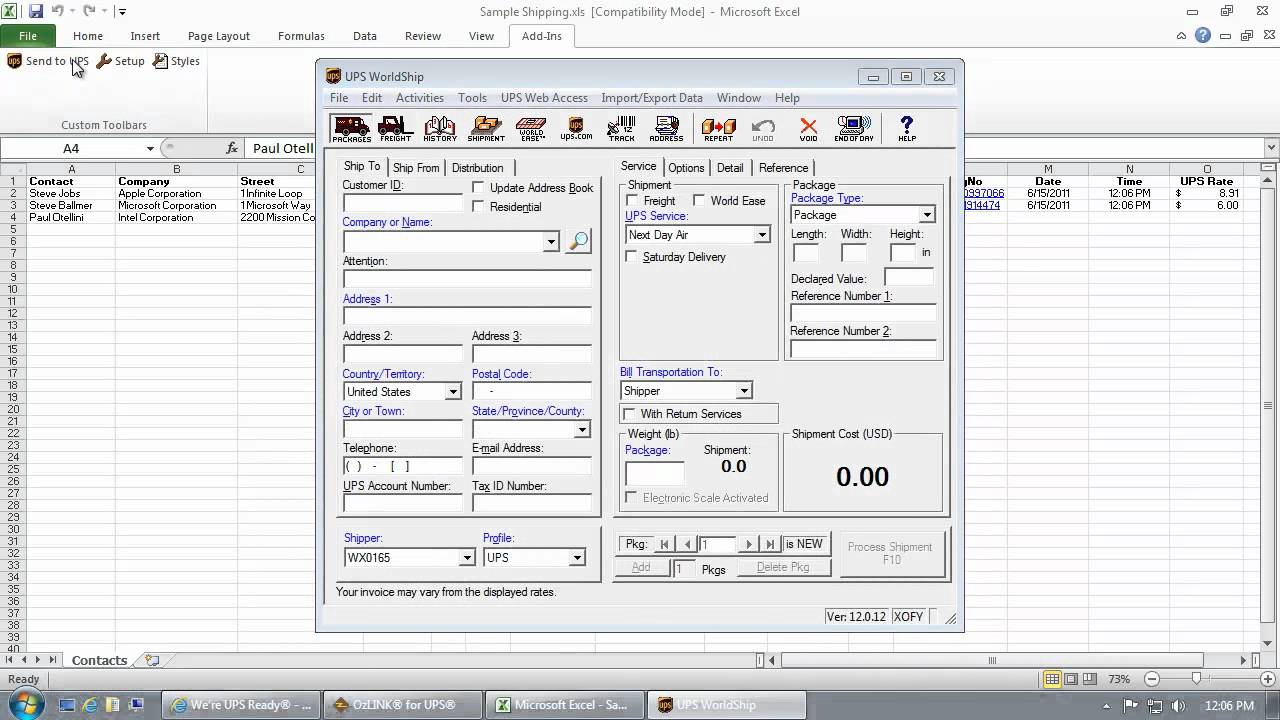Expand UPS Service dropdown
Viewport: 1280px width, 720px height.
tap(762, 235)
